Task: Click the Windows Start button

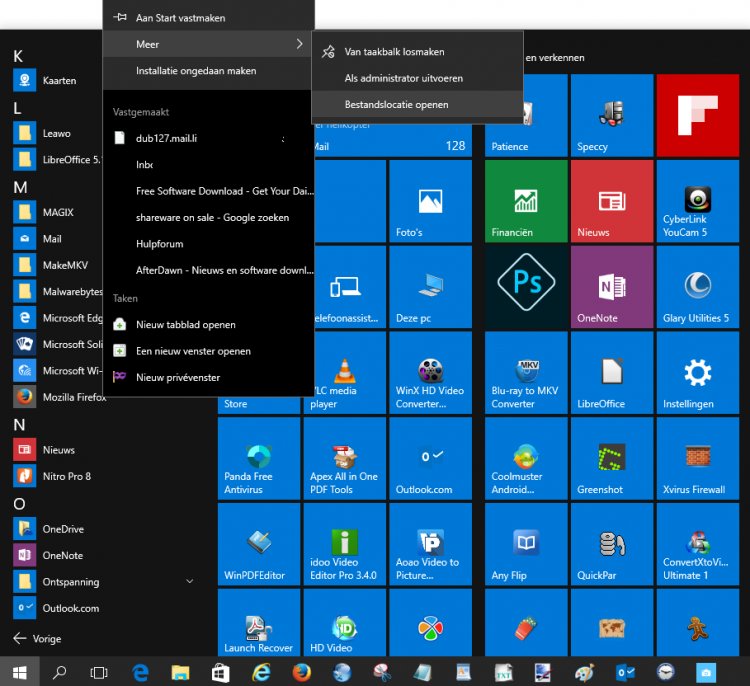Action: pos(19,672)
